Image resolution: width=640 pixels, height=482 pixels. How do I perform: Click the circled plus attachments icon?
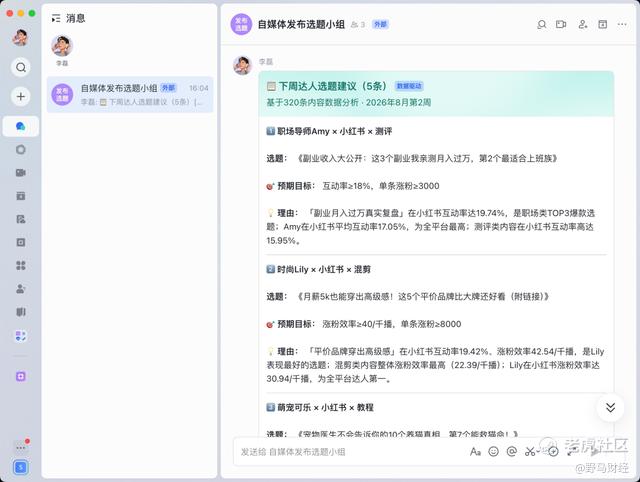pos(553,451)
